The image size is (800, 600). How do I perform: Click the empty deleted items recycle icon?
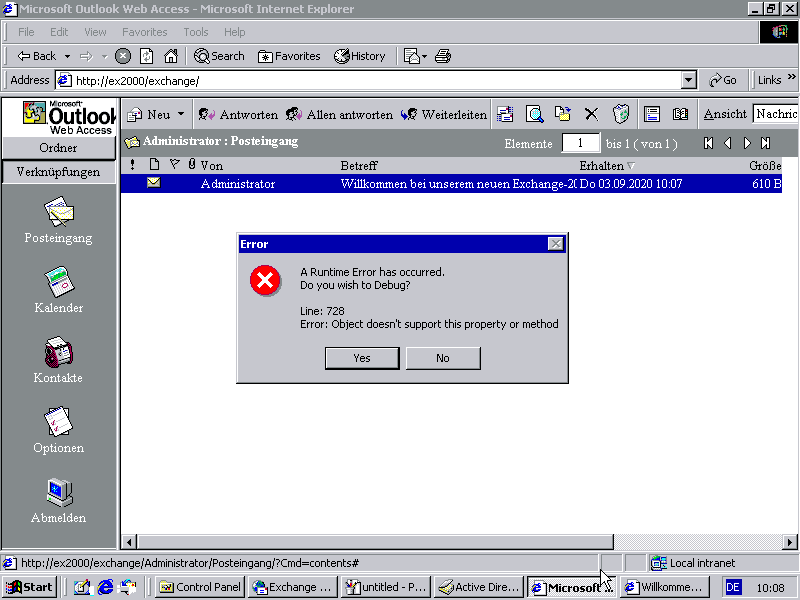(x=621, y=114)
